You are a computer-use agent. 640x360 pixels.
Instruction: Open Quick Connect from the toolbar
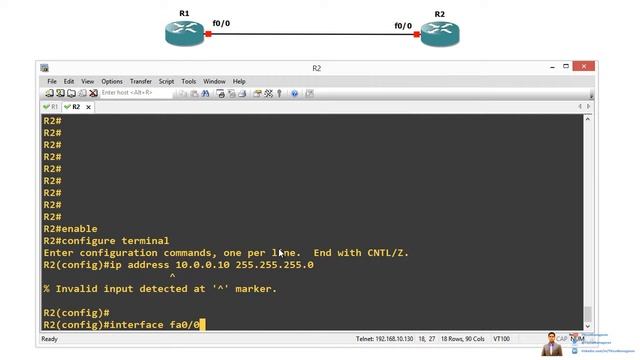[60, 93]
